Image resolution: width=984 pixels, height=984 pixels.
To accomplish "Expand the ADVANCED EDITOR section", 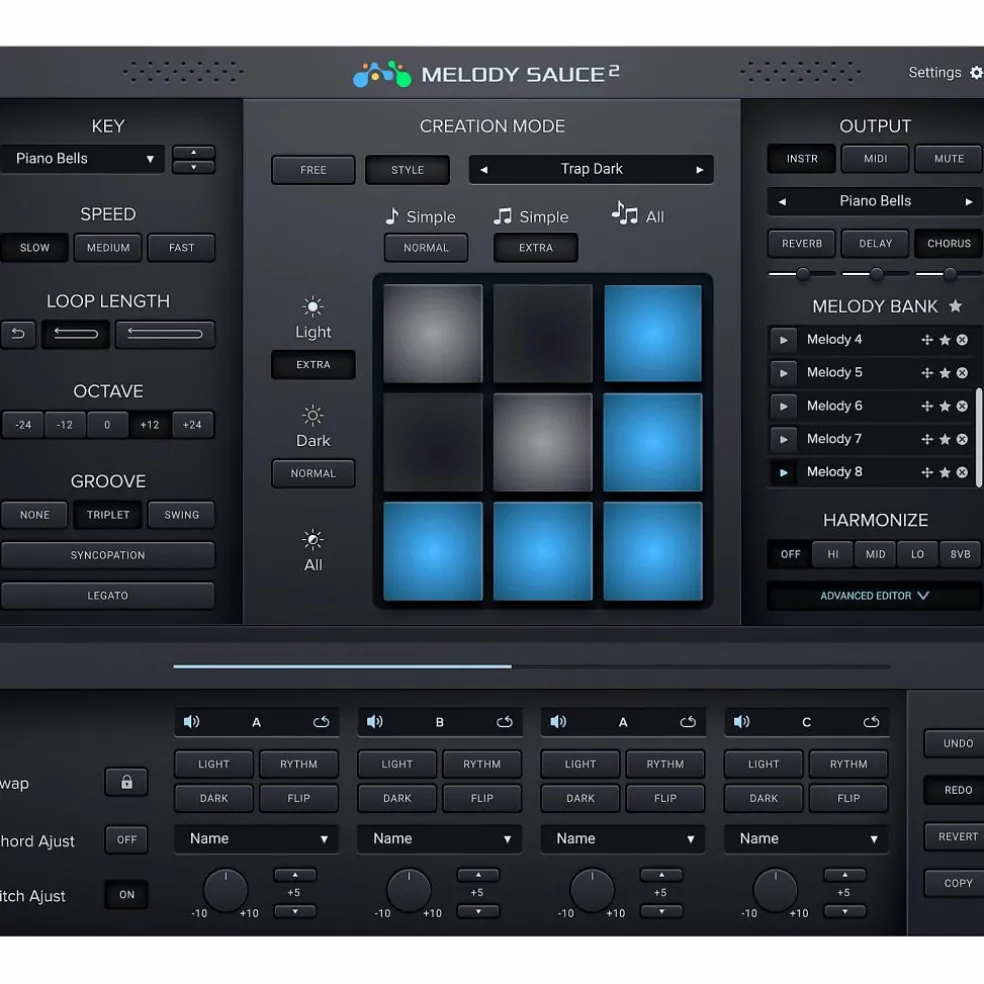I will pos(874,596).
